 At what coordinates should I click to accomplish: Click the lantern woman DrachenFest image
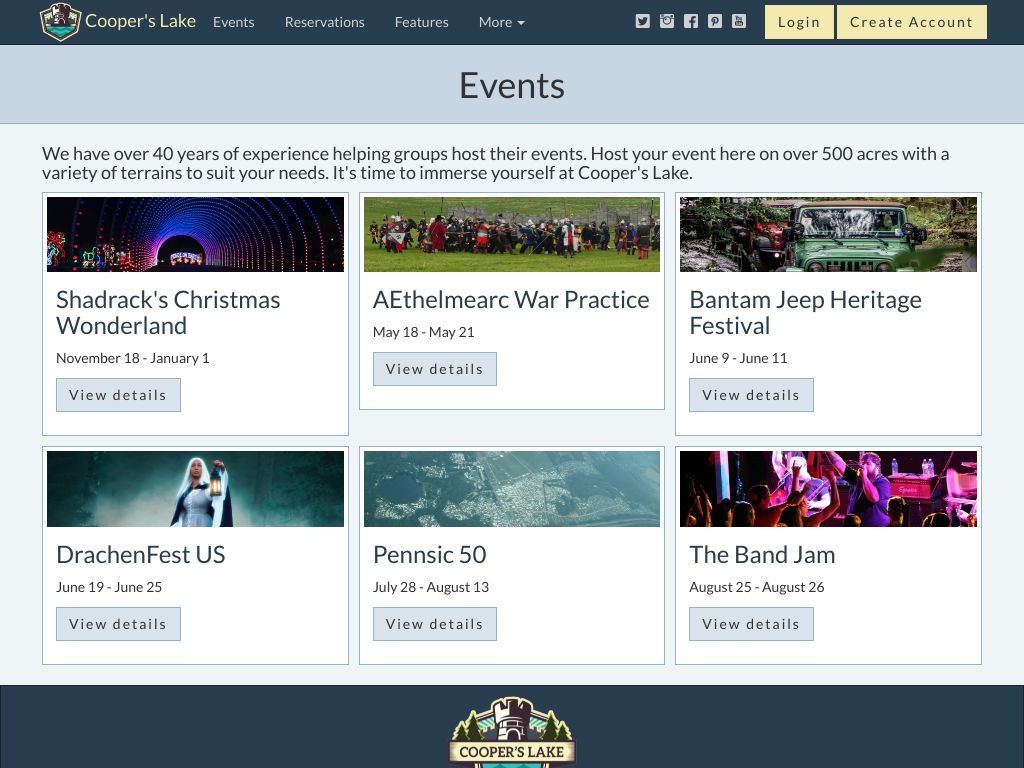[195, 489]
